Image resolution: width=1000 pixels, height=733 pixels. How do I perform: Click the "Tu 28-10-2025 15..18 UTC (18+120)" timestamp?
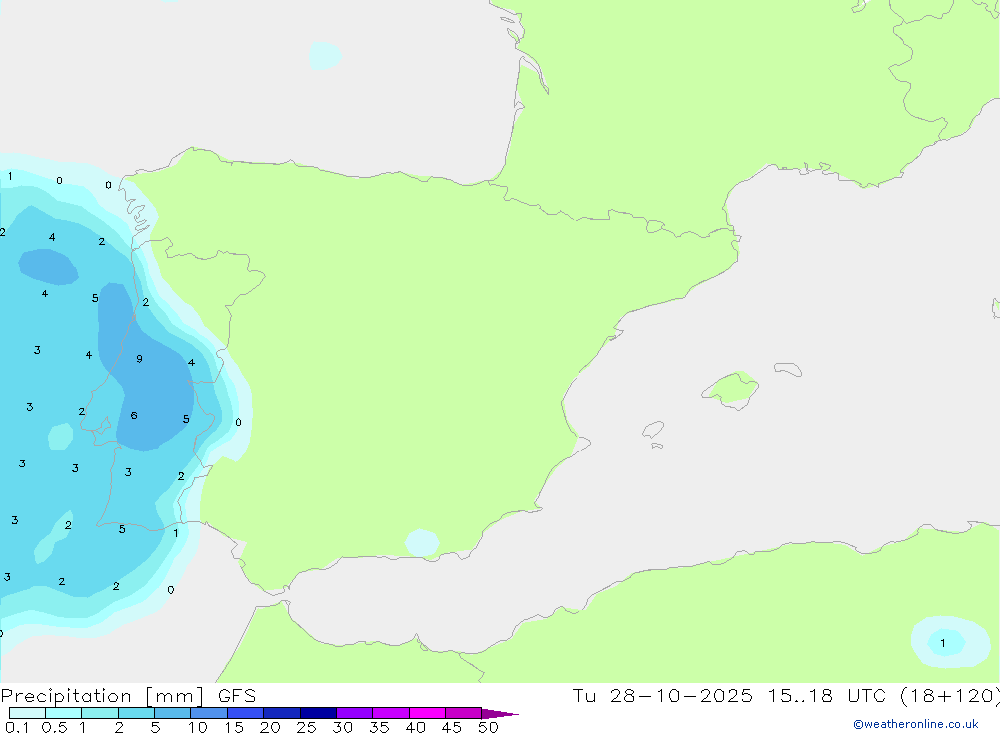pos(786,696)
